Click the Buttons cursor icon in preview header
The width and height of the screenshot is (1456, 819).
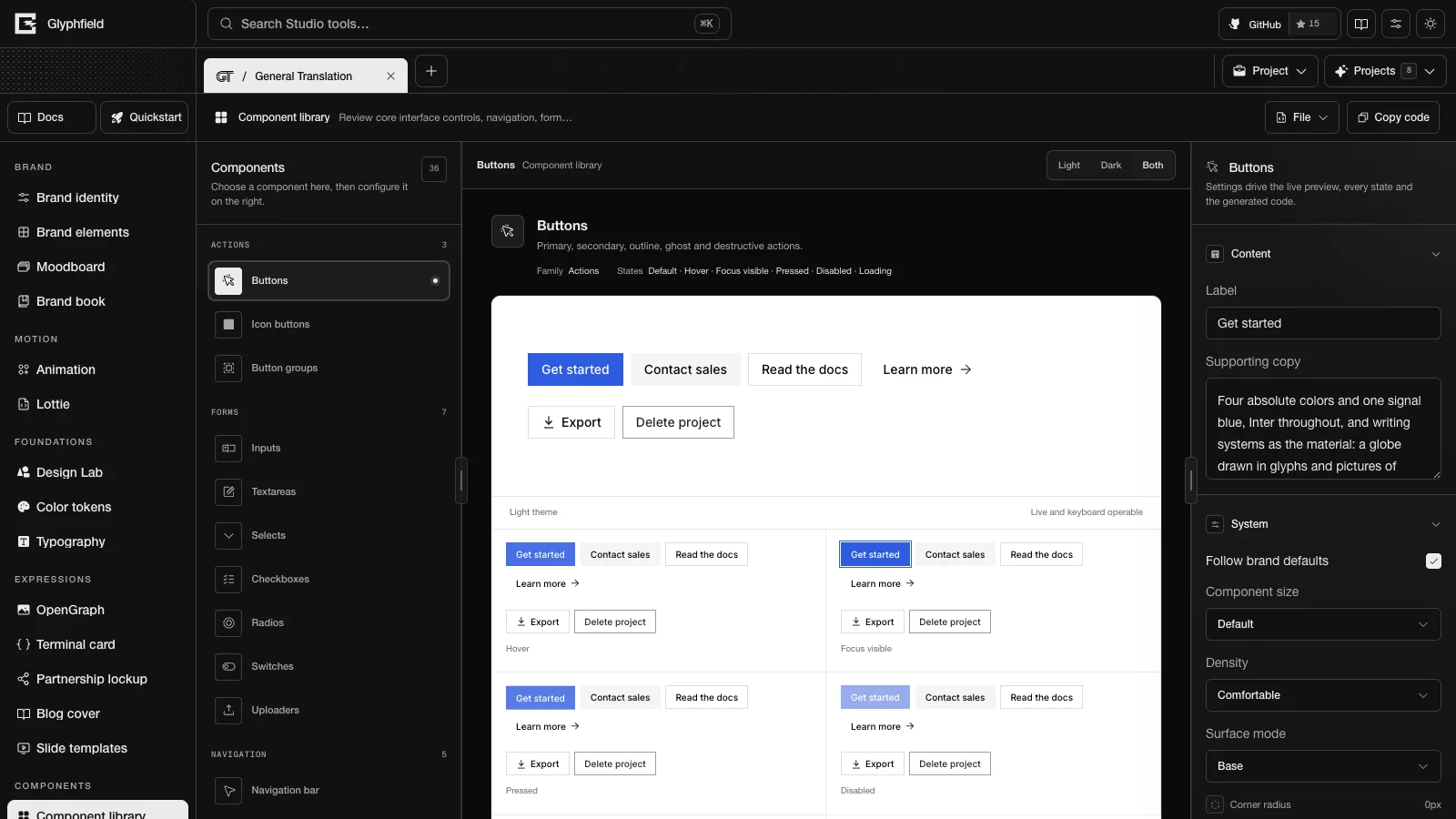[508, 231]
